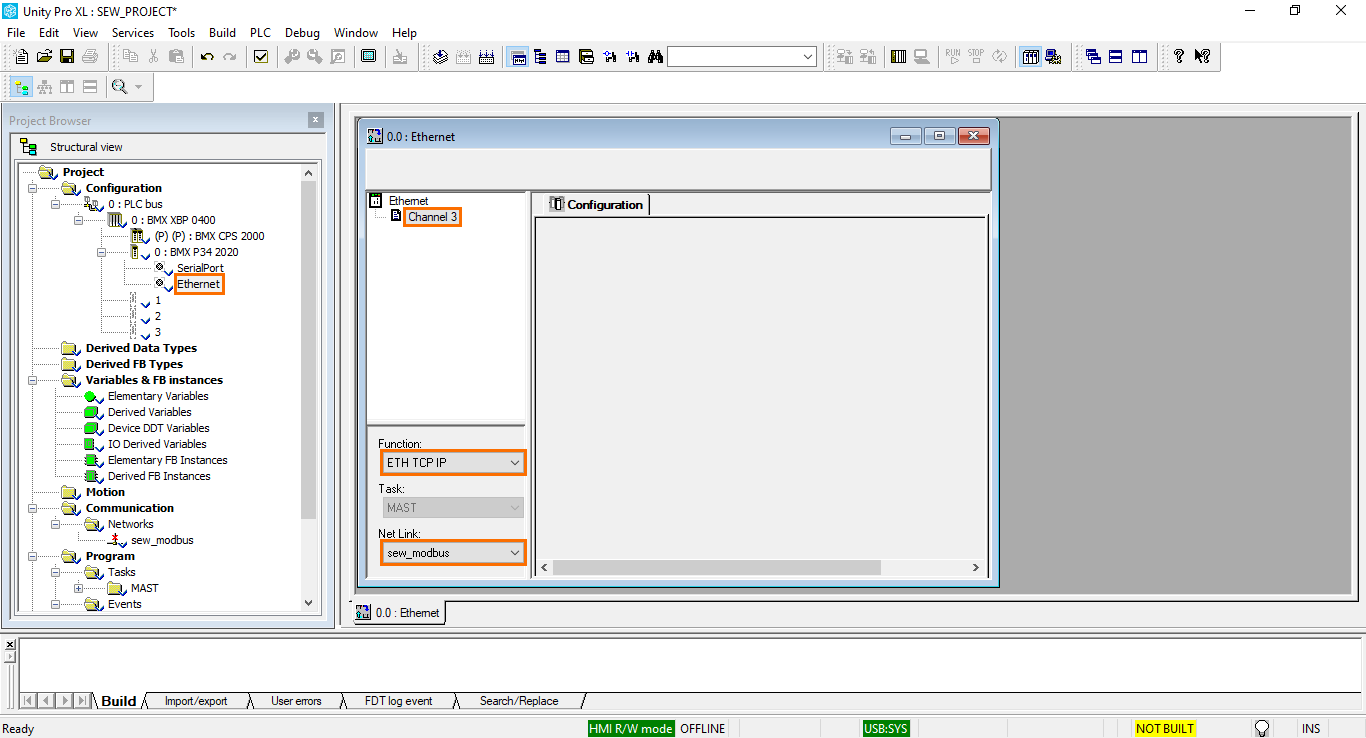Select SerialPort in the project tree
This screenshot has height=738, width=1366.
200,268
